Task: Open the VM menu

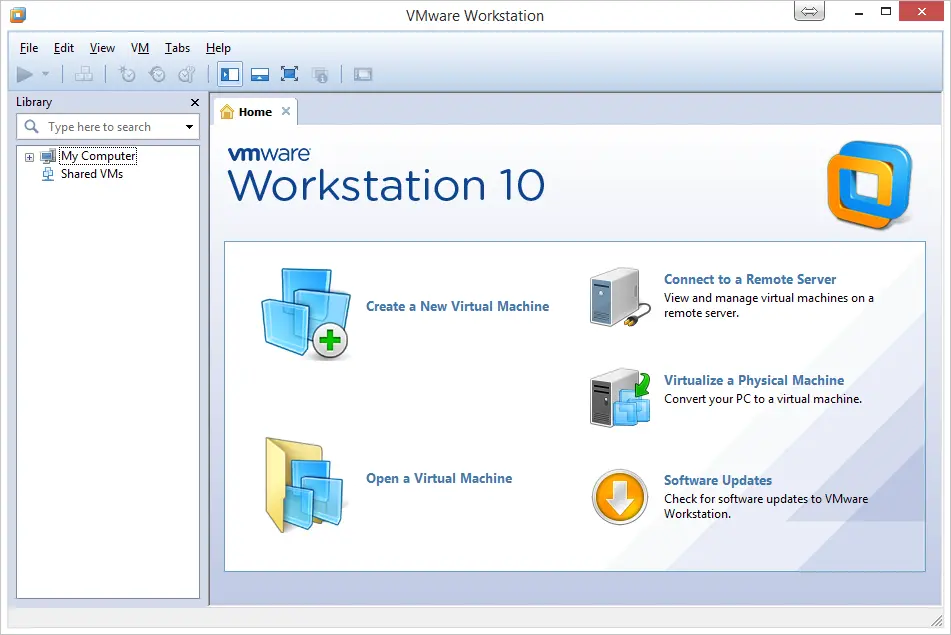Action: click(139, 48)
